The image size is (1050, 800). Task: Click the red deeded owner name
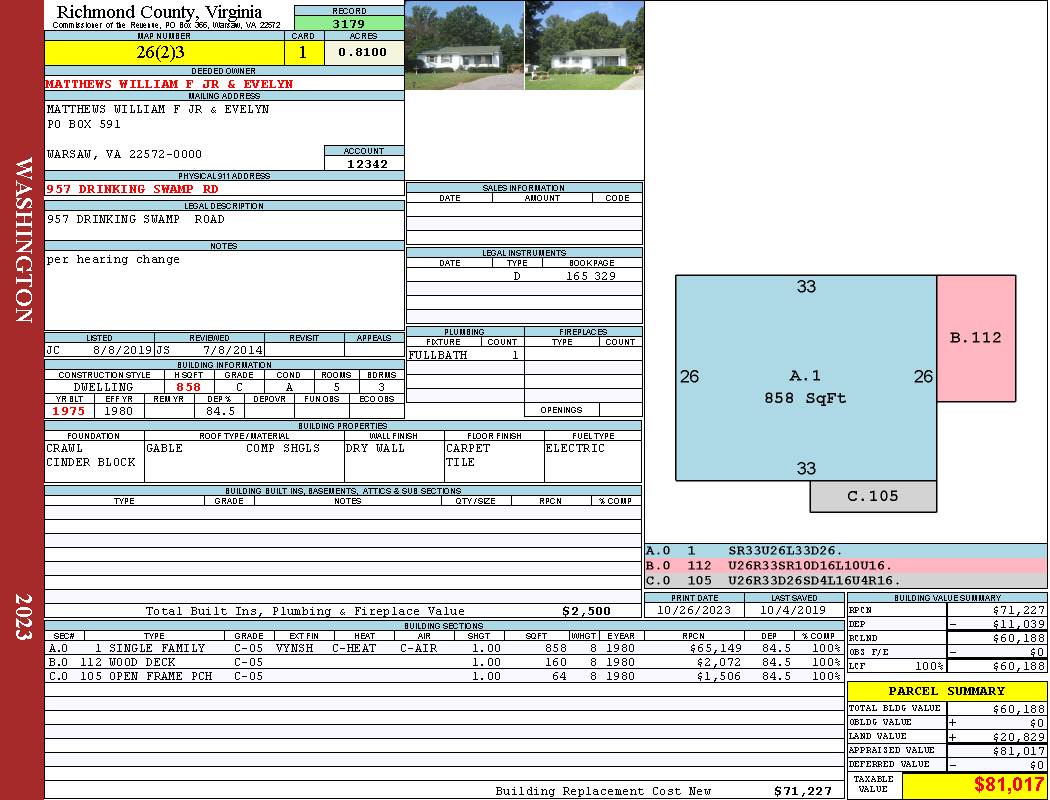tap(170, 84)
